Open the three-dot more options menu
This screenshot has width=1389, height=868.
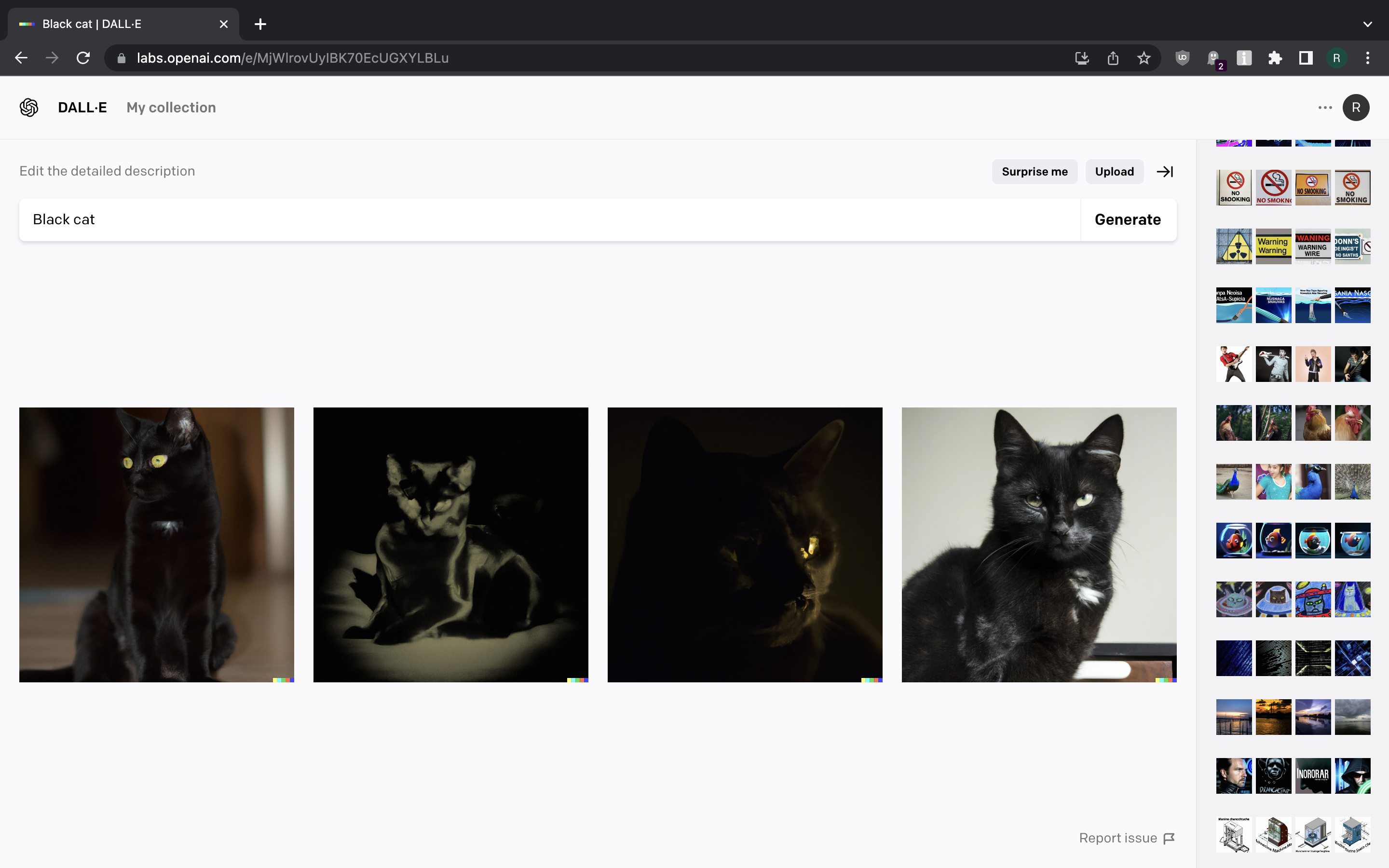tap(1325, 108)
